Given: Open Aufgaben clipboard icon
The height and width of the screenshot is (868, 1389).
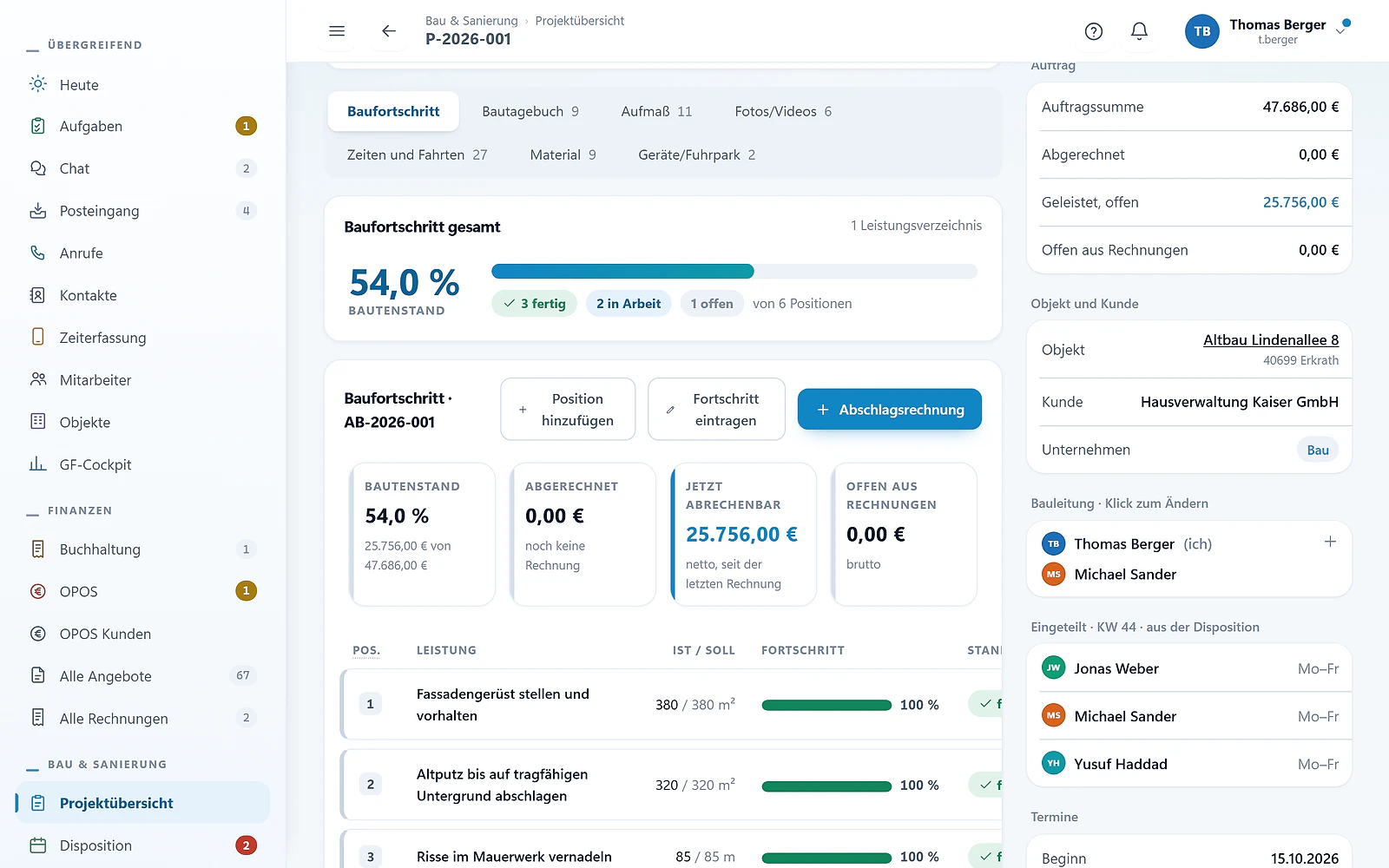Looking at the screenshot, I should pyautogui.click(x=38, y=126).
